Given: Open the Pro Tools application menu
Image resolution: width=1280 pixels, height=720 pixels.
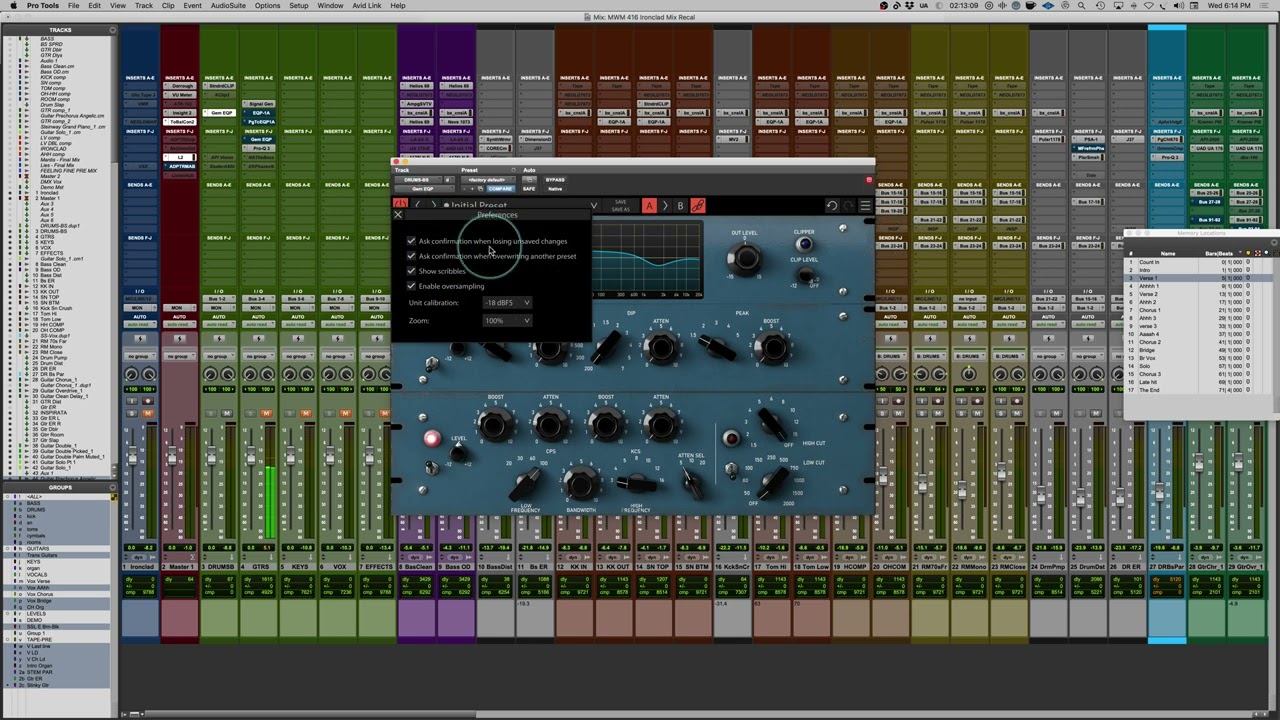Looking at the screenshot, I should (43, 6).
